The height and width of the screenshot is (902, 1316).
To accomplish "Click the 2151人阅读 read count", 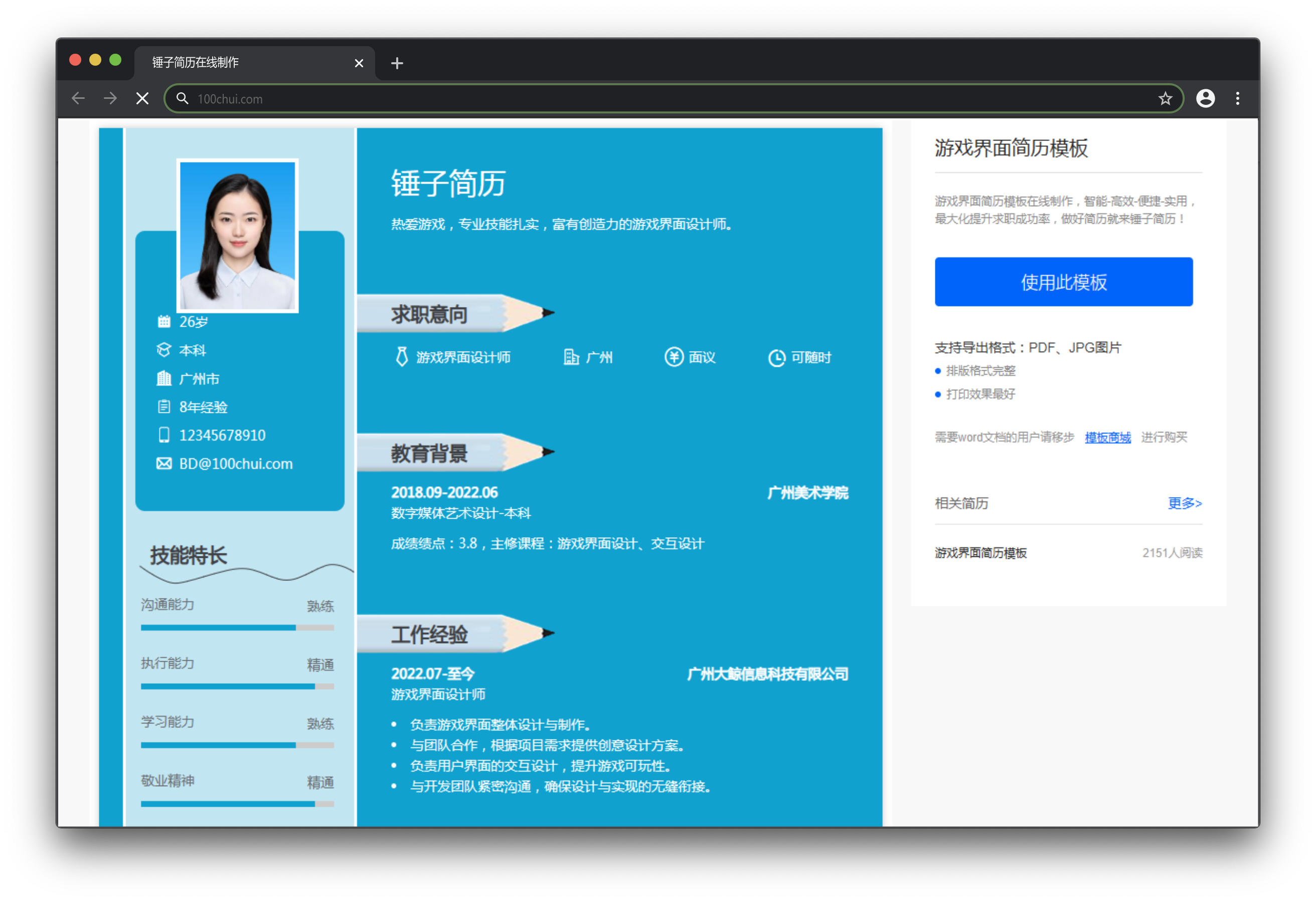I will [1172, 552].
